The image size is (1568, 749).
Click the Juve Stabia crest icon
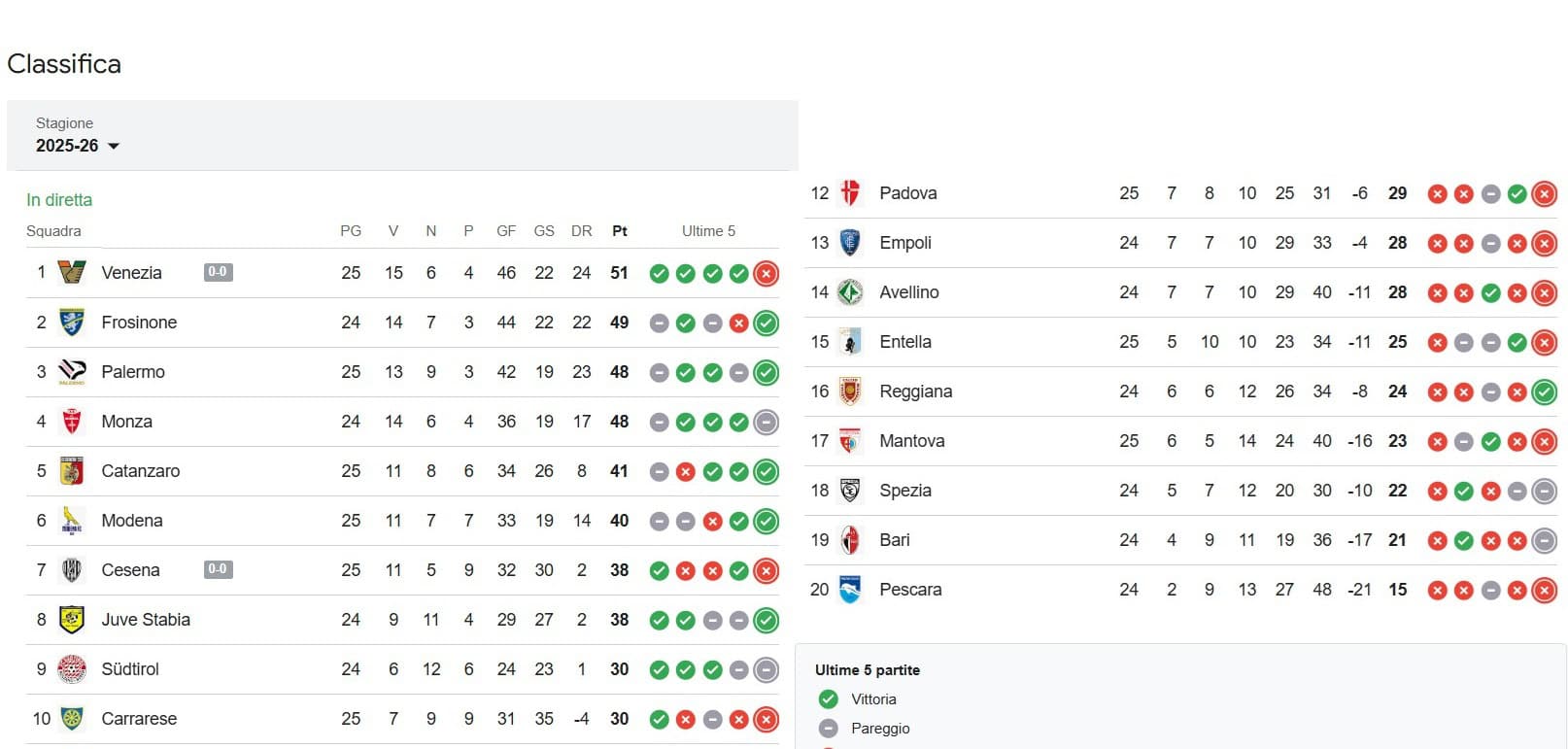tap(72, 620)
